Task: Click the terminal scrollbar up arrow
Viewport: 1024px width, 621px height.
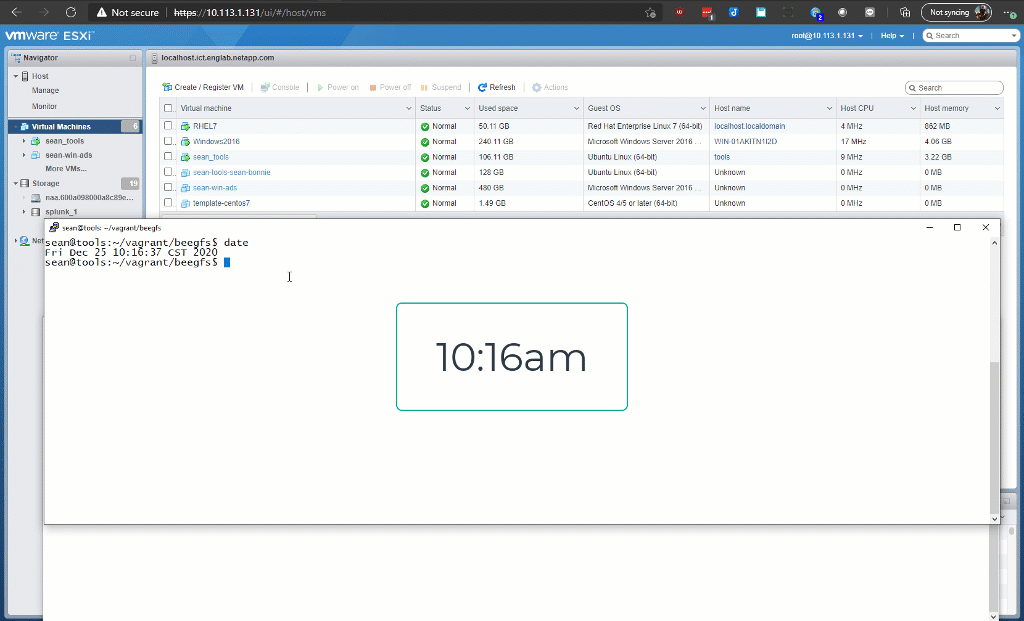Action: (x=994, y=243)
